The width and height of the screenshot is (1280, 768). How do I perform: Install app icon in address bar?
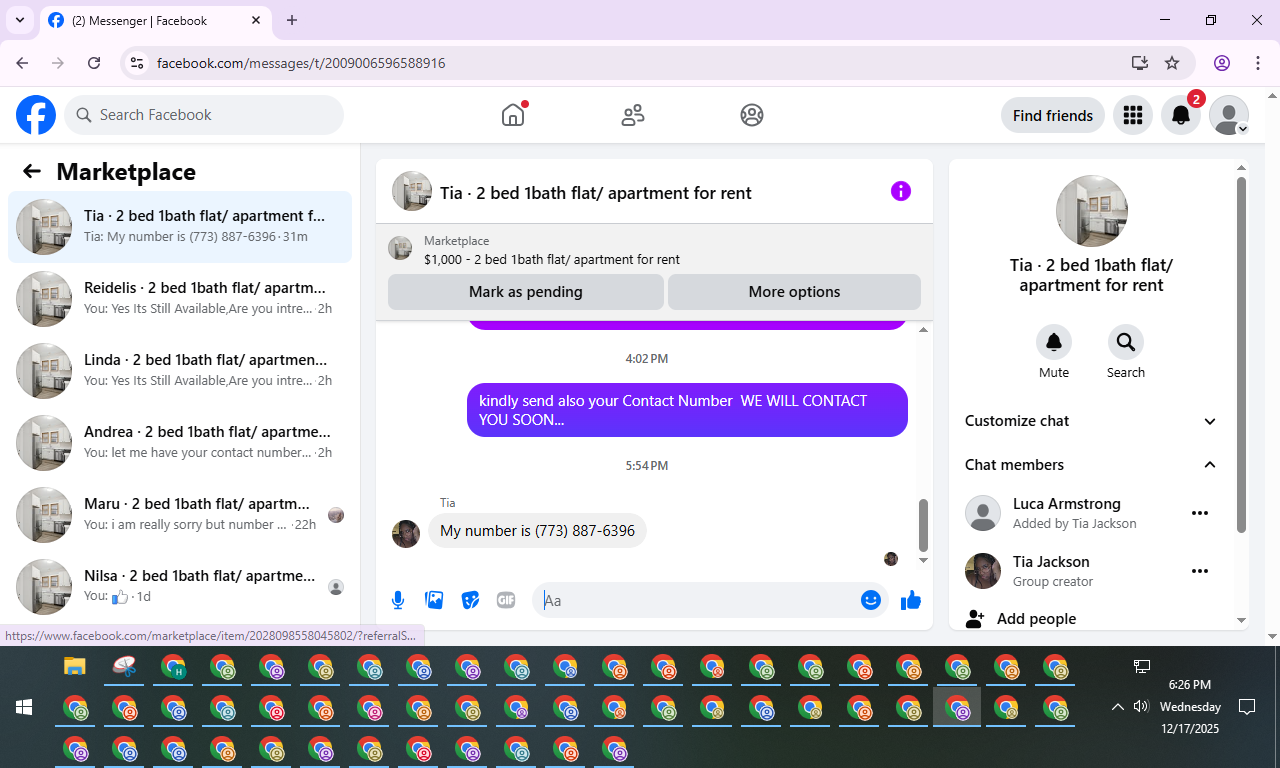pos(1139,63)
